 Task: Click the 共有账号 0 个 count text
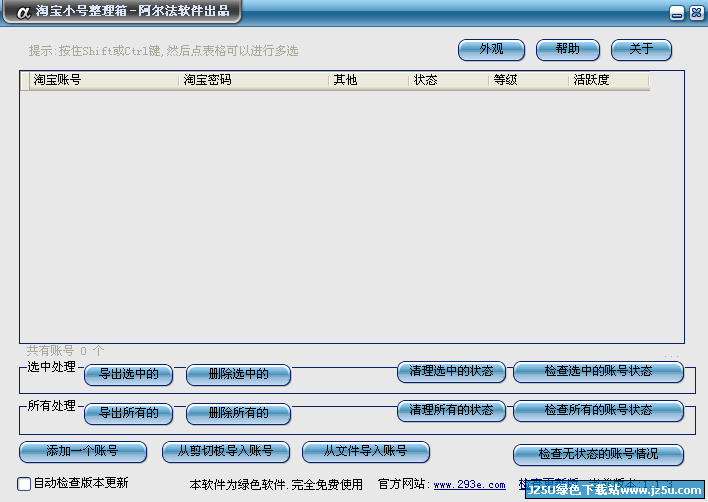(65, 351)
